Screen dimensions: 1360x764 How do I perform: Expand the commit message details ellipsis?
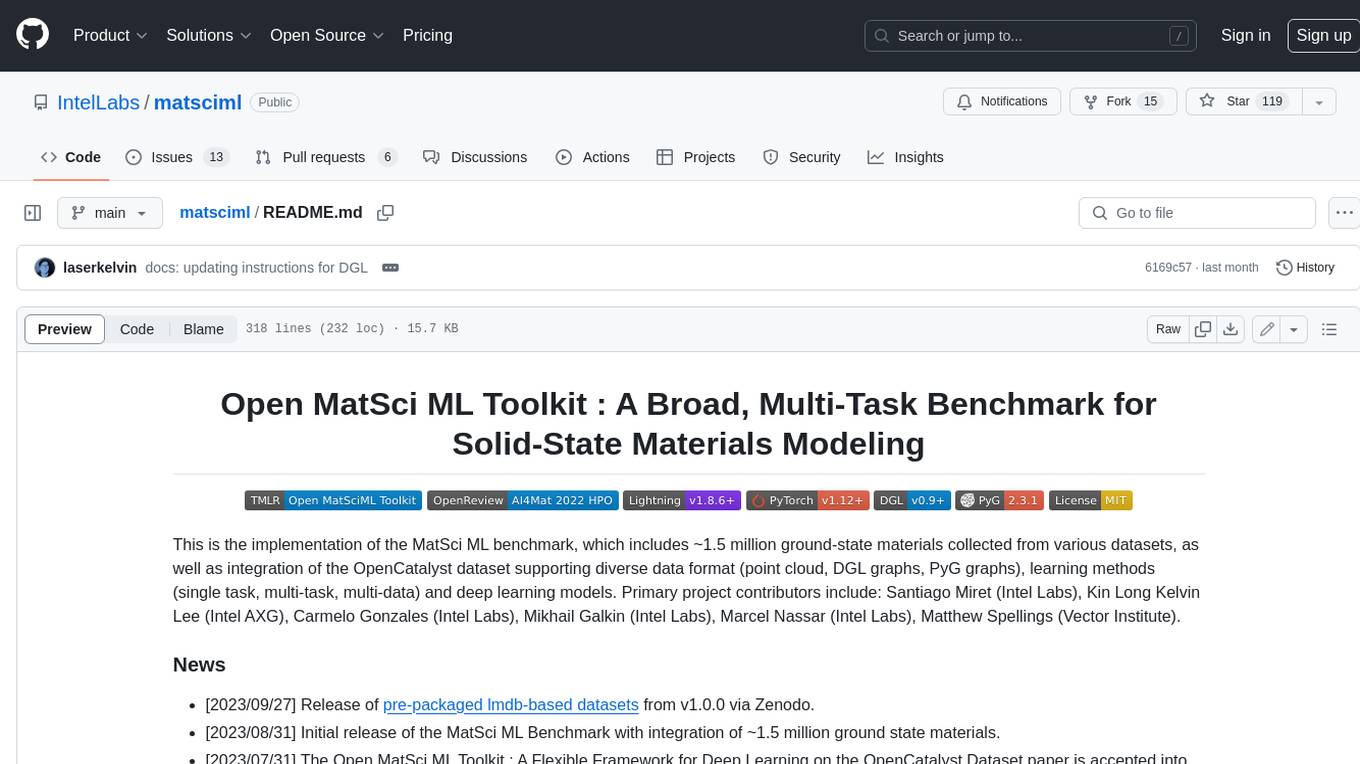click(x=391, y=268)
